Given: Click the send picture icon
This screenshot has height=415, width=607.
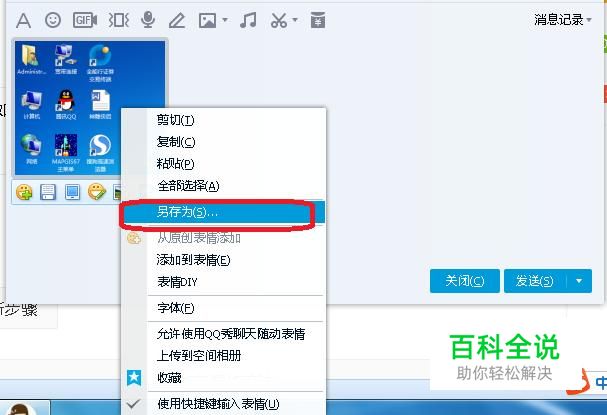Looking at the screenshot, I should click(207, 20).
